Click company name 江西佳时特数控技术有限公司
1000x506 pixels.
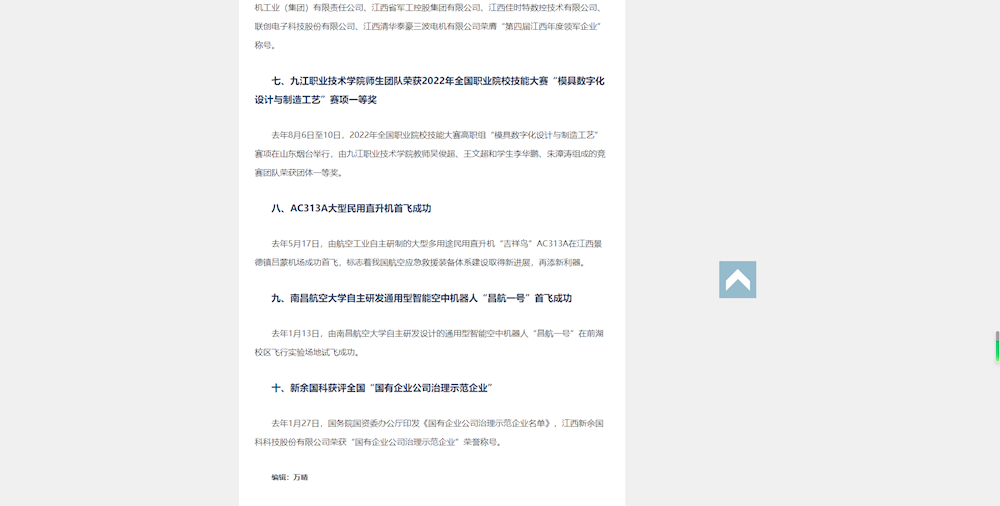[541, 7]
